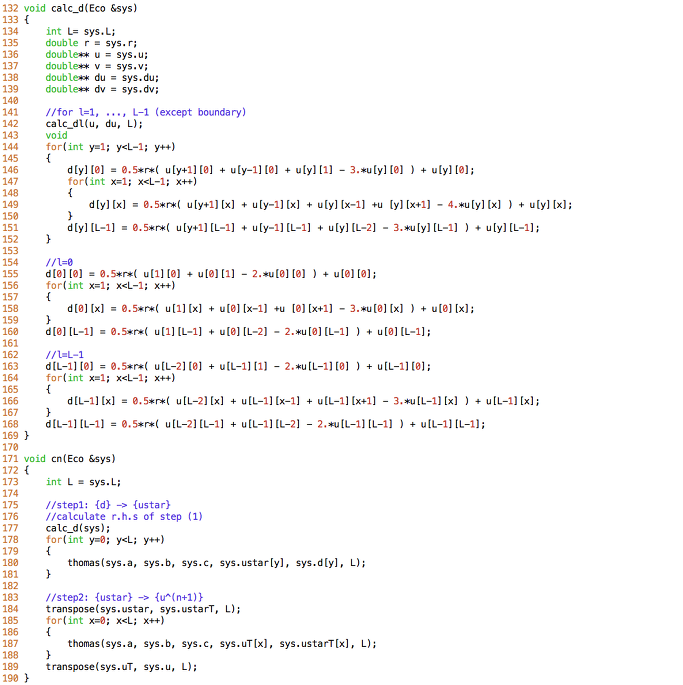Click the 'double** dv = sys.dv;' line

[x=102, y=89]
